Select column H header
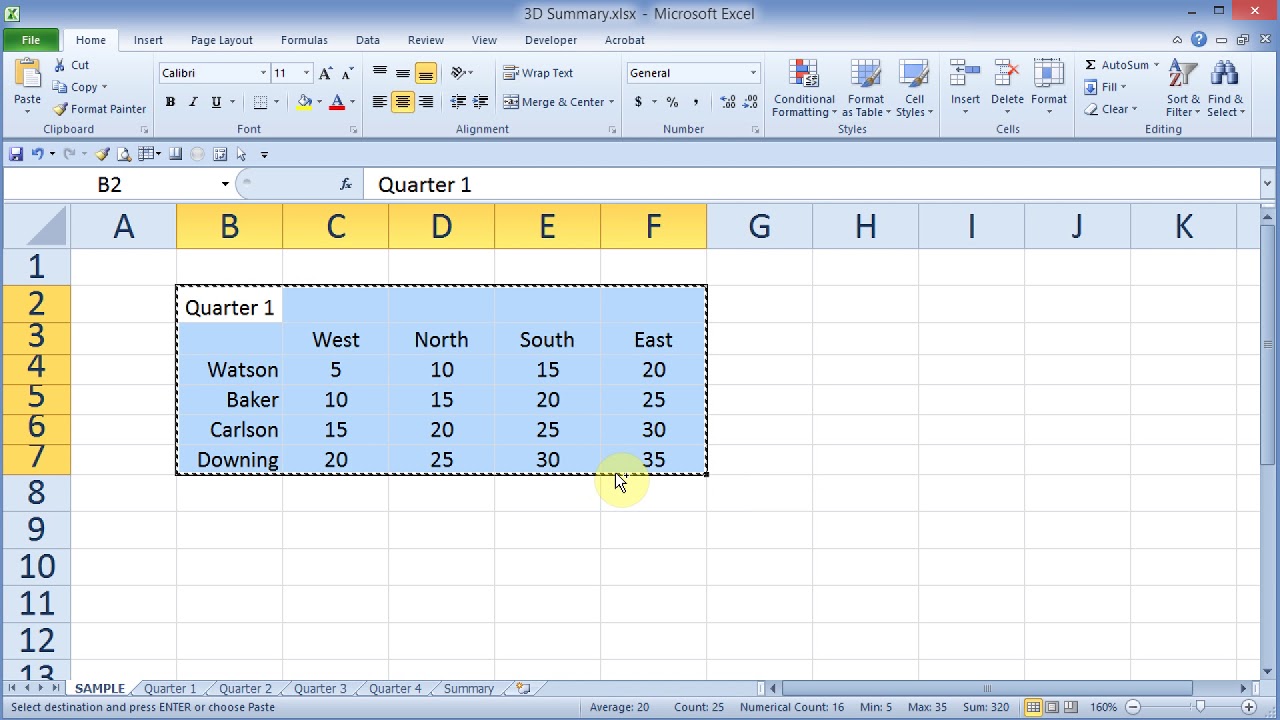 click(865, 227)
